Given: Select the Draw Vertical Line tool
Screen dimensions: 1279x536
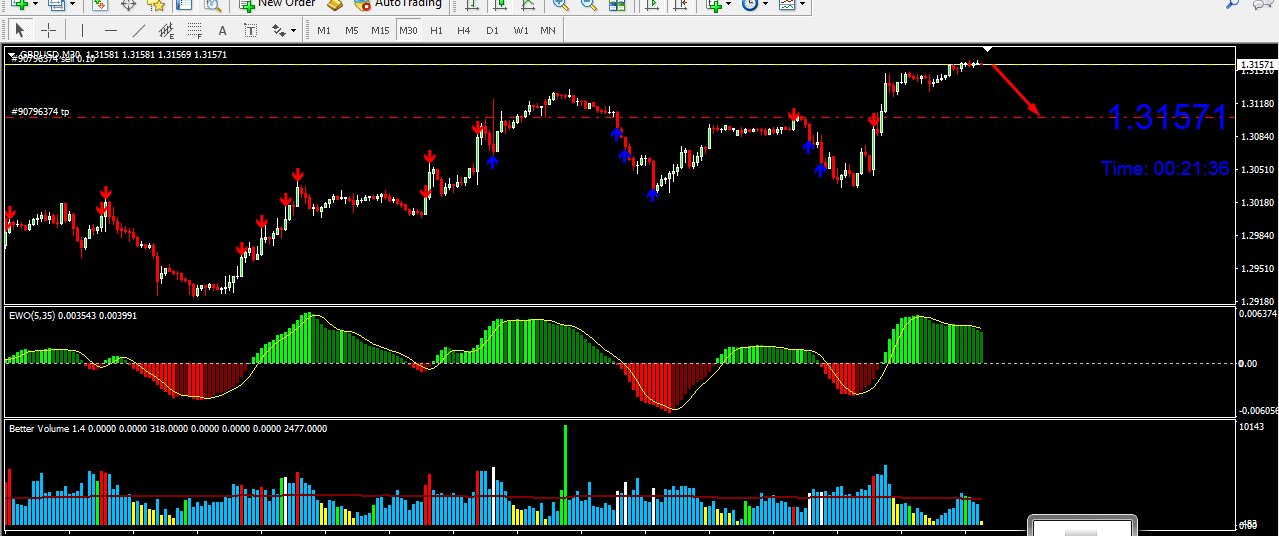Looking at the screenshot, I should pyautogui.click(x=82, y=30).
